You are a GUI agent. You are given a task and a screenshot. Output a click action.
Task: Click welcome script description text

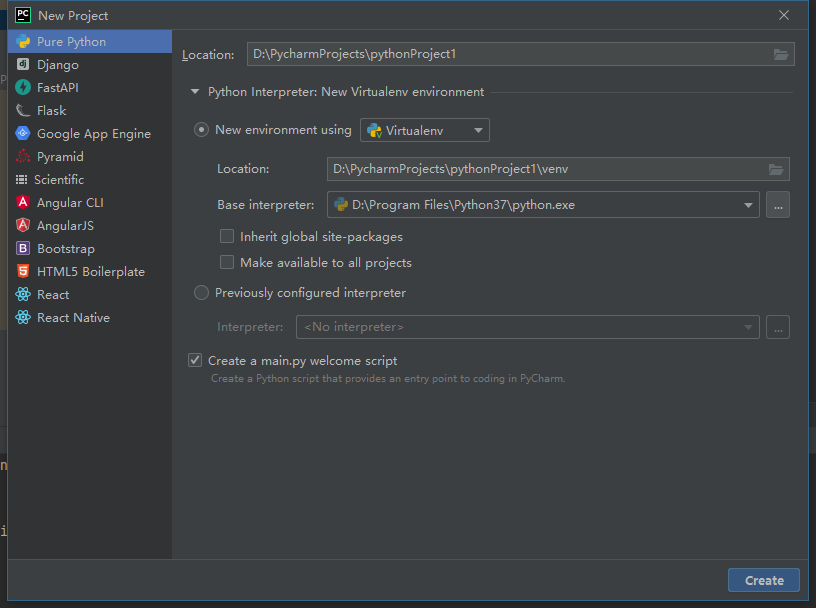coord(388,378)
